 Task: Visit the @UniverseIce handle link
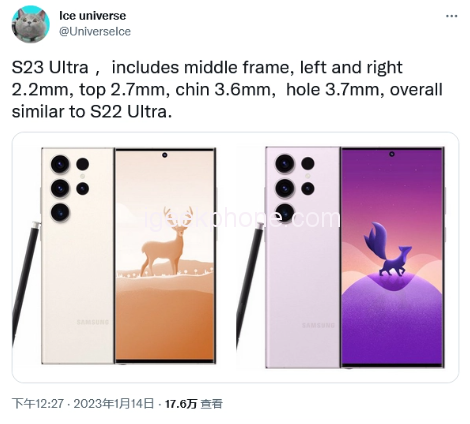95,31
